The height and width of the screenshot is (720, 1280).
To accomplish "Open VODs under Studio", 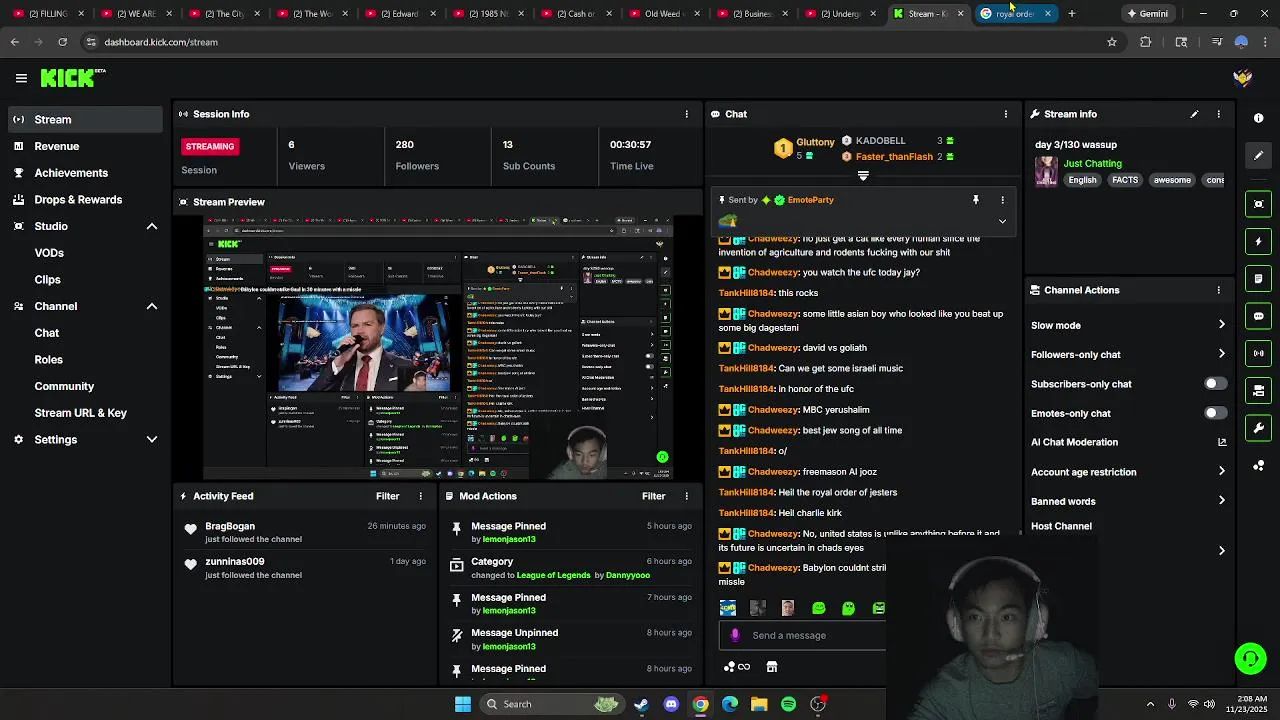I will [x=49, y=253].
